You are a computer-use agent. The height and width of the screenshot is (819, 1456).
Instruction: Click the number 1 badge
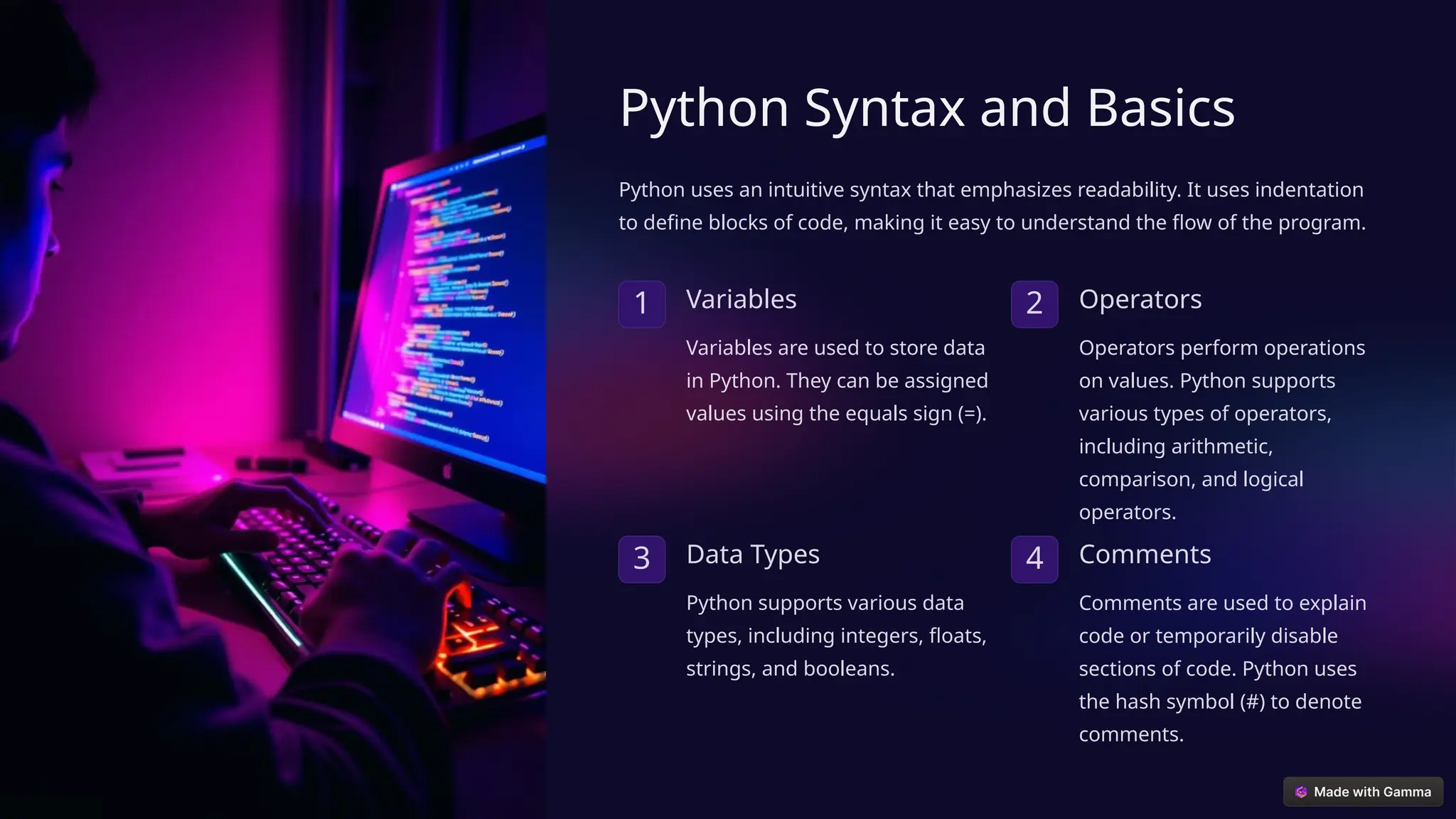coord(641,304)
